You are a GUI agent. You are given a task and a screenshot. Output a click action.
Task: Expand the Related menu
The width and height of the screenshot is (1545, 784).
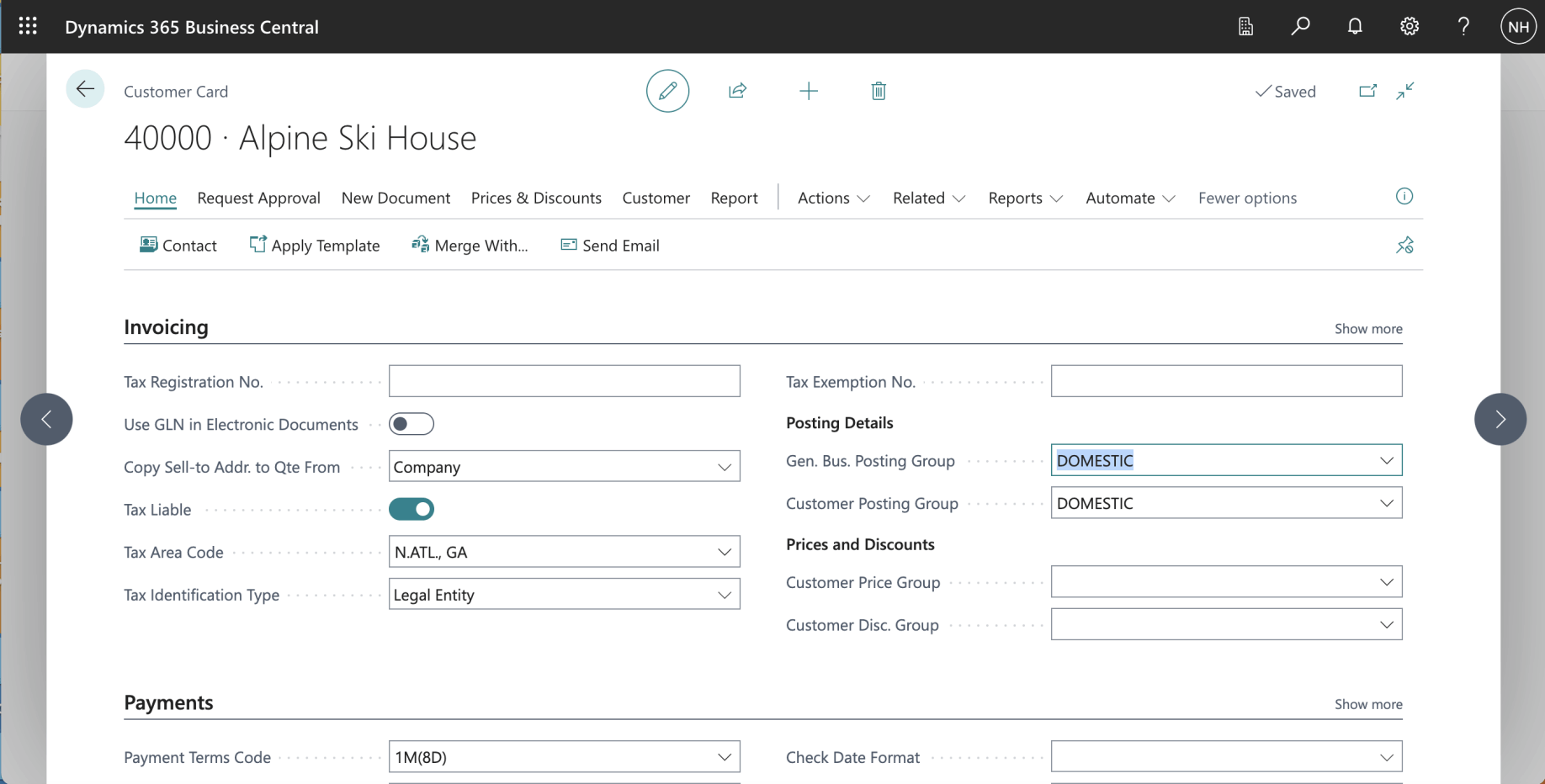pos(928,198)
